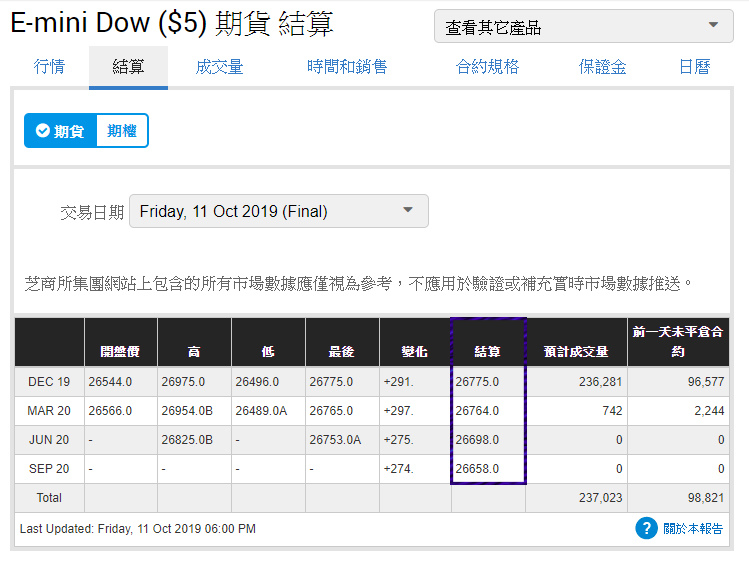Click the Last Updated timestamp text

[138, 529]
